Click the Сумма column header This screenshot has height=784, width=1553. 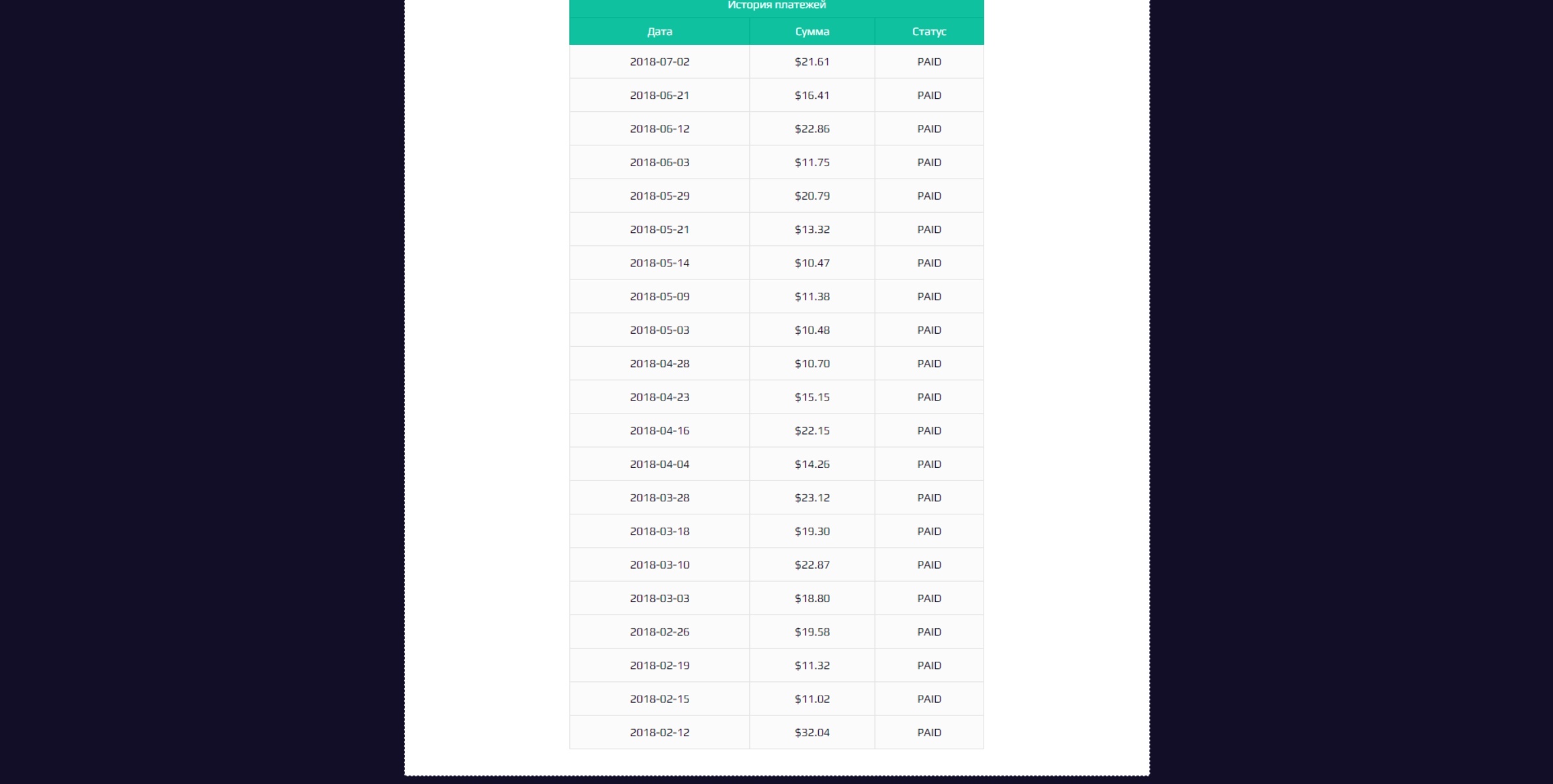pos(812,31)
